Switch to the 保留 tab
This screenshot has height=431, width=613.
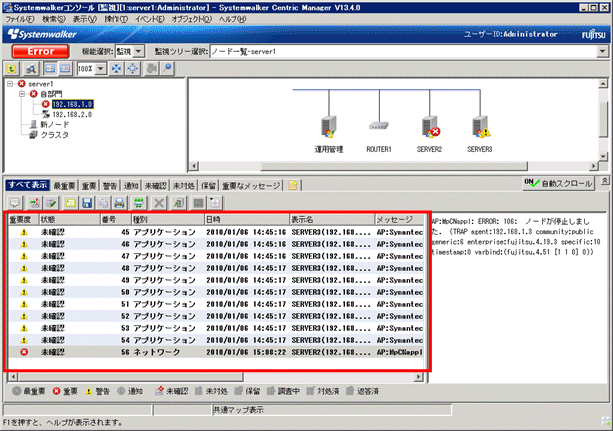coord(209,186)
